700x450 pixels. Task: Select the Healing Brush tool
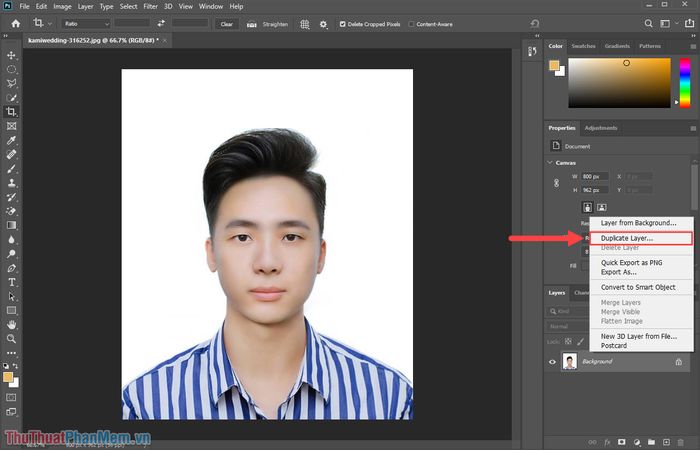pyautogui.click(x=12, y=154)
